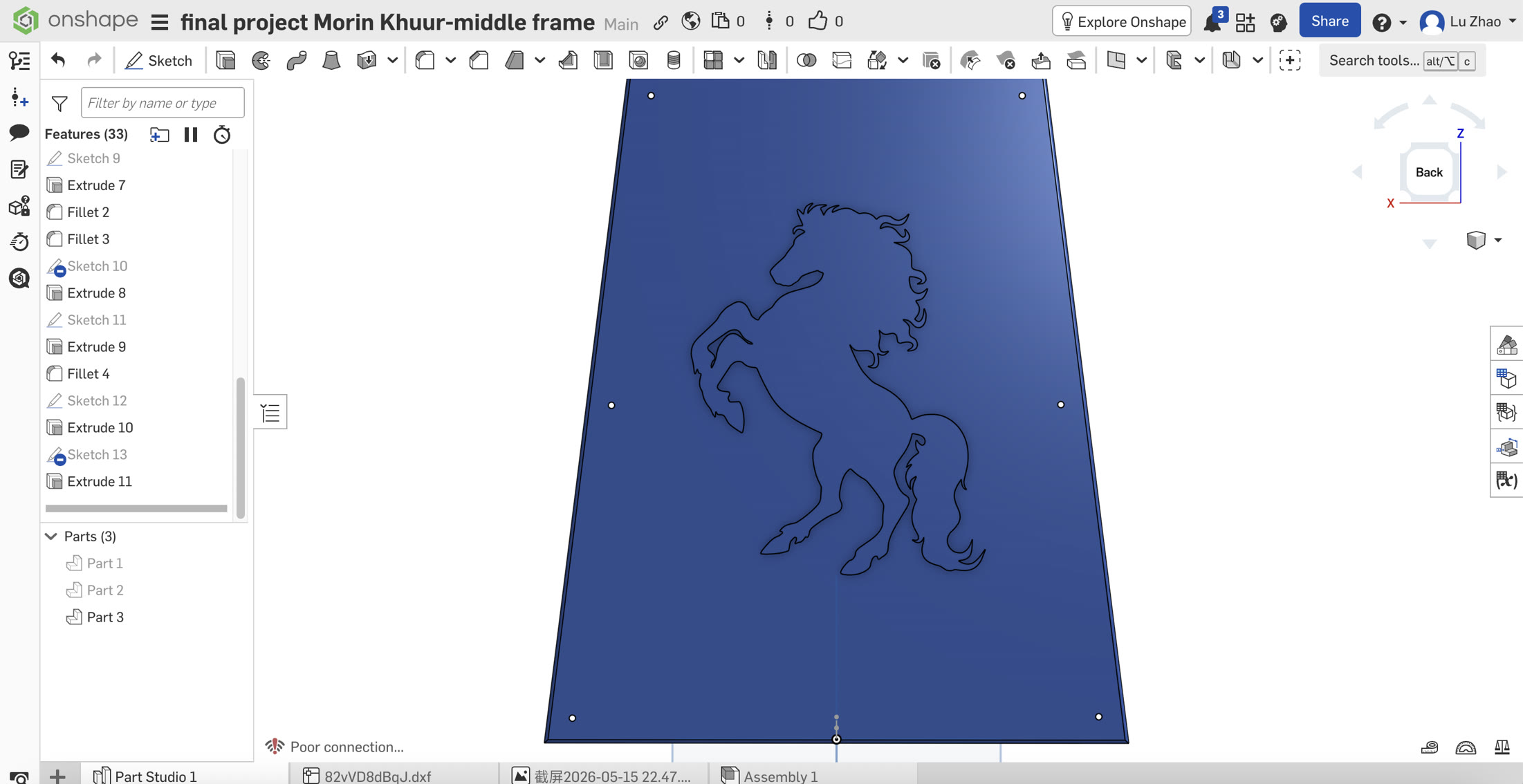Expand the pattern tool dropdown arrow
This screenshot has width=1523, height=784.
point(739,60)
